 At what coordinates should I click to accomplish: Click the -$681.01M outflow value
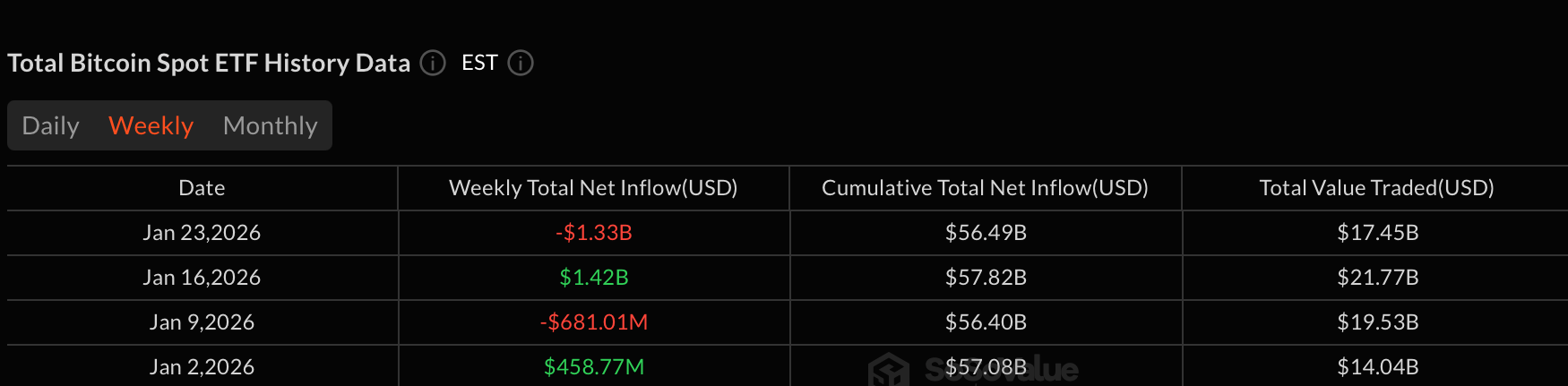click(593, 322)
